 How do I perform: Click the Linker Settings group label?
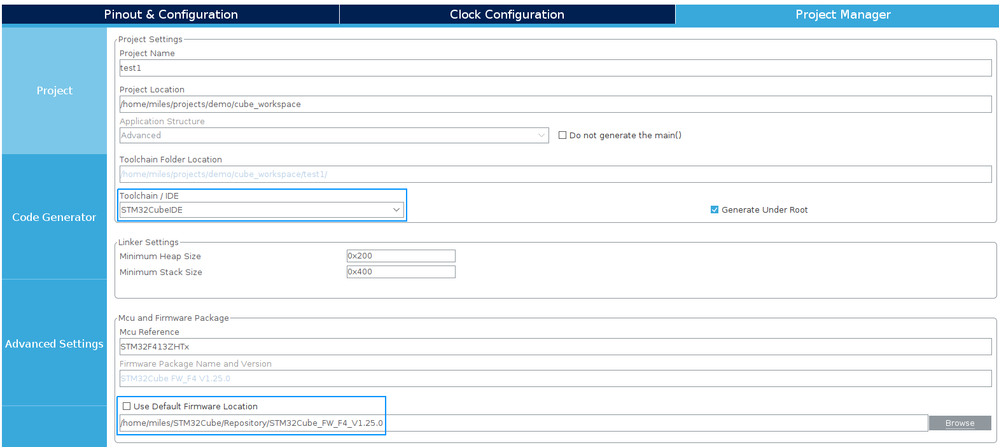(x=148, y=243)
